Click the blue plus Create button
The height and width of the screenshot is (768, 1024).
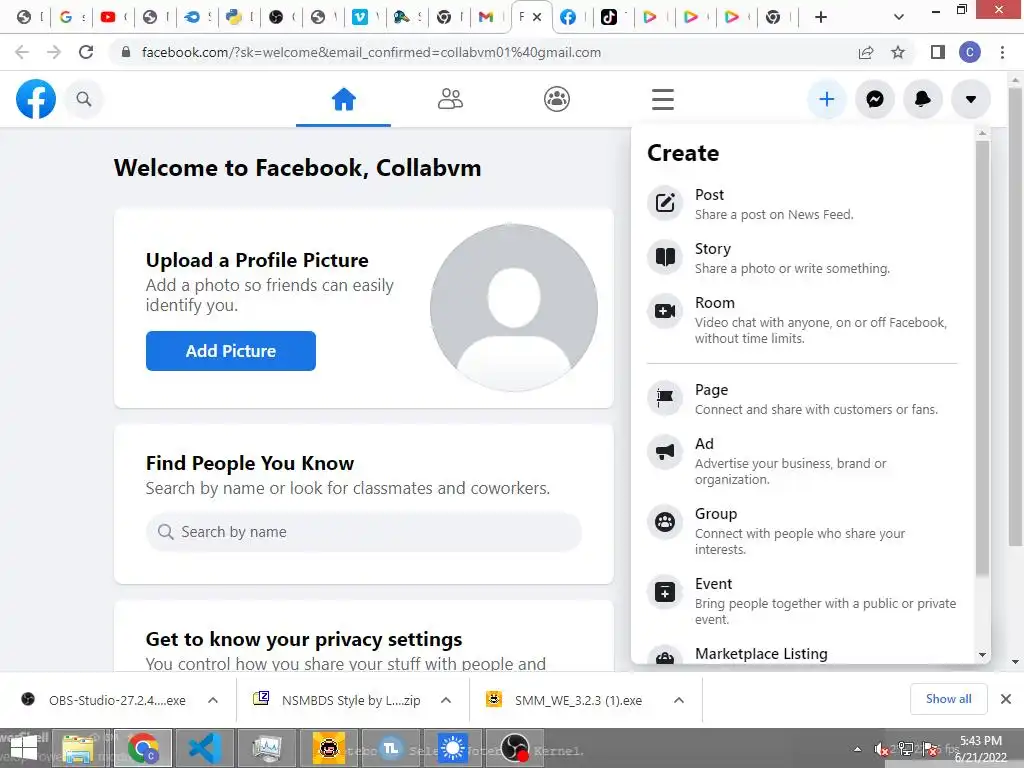click(827, 99)
